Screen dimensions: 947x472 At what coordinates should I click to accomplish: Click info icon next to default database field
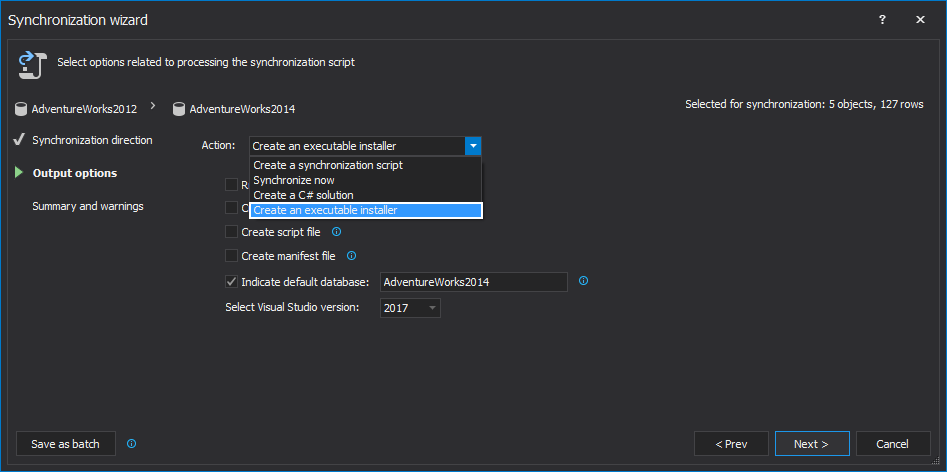click(583, 281)
